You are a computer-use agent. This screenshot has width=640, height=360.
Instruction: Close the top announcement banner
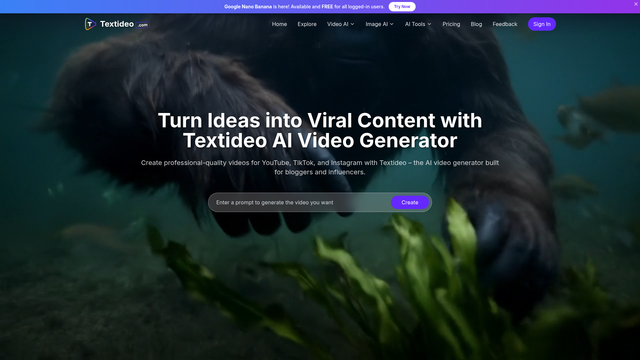click(636, 4)
